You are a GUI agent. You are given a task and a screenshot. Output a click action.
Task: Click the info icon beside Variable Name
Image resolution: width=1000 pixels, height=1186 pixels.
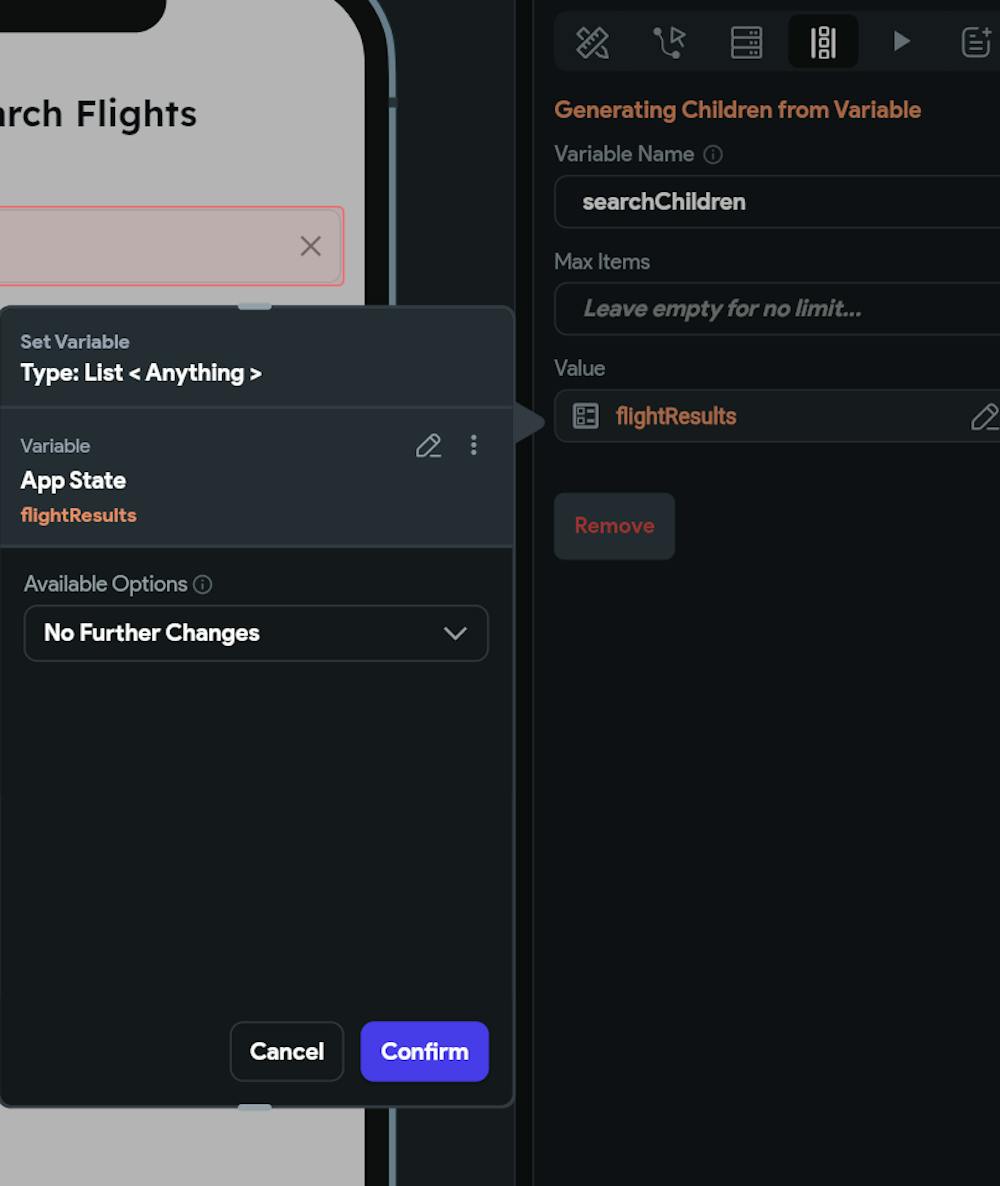coord(713,155)
